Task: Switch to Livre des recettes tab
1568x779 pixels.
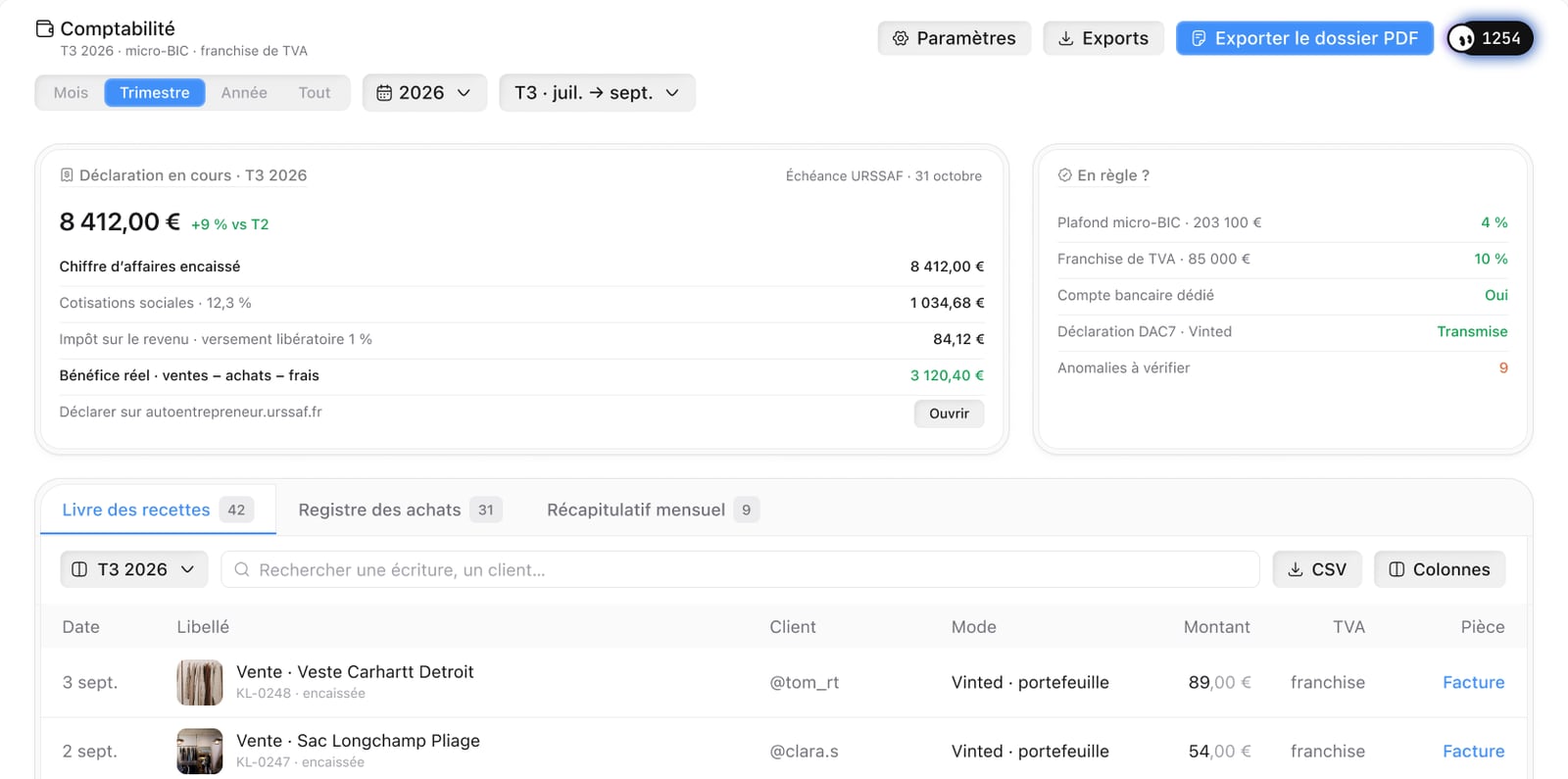Action: point(158,510)
